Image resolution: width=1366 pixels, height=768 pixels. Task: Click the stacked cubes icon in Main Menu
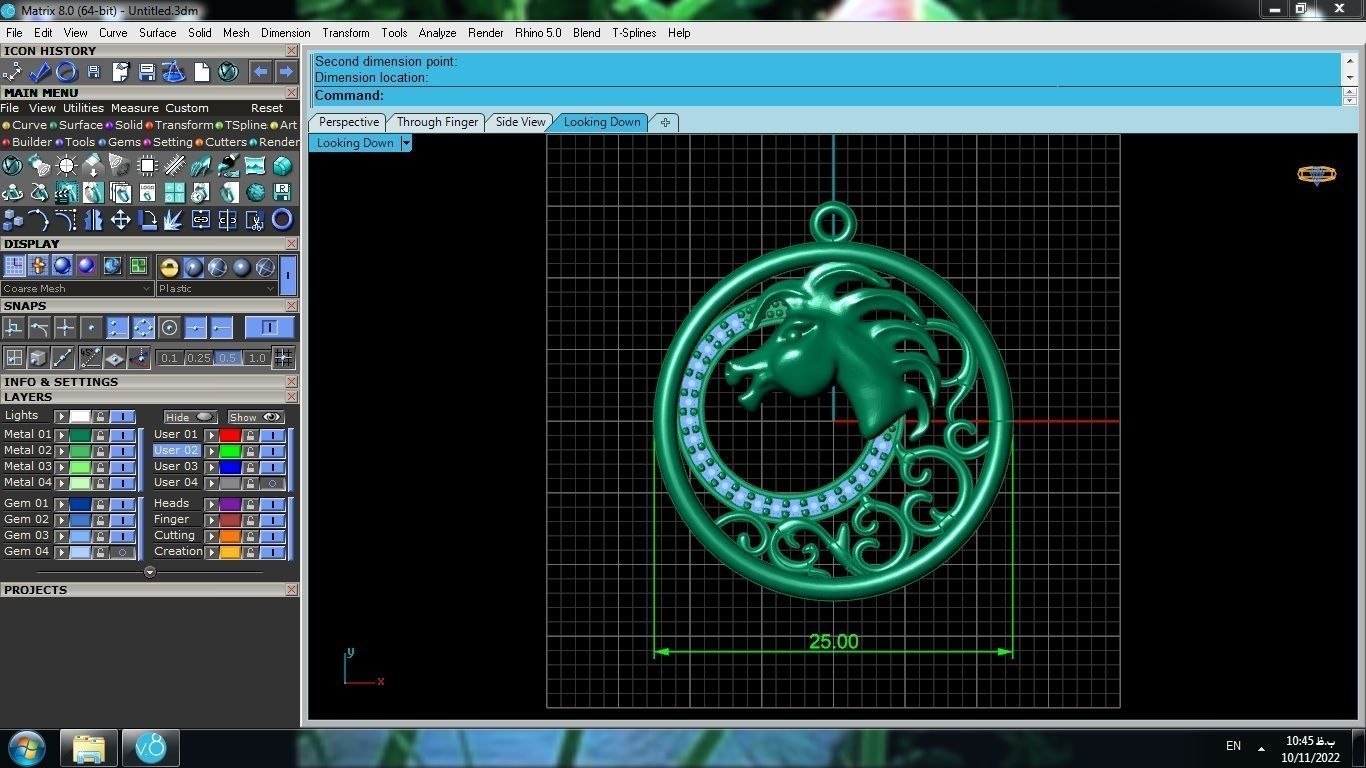[13, 219]
